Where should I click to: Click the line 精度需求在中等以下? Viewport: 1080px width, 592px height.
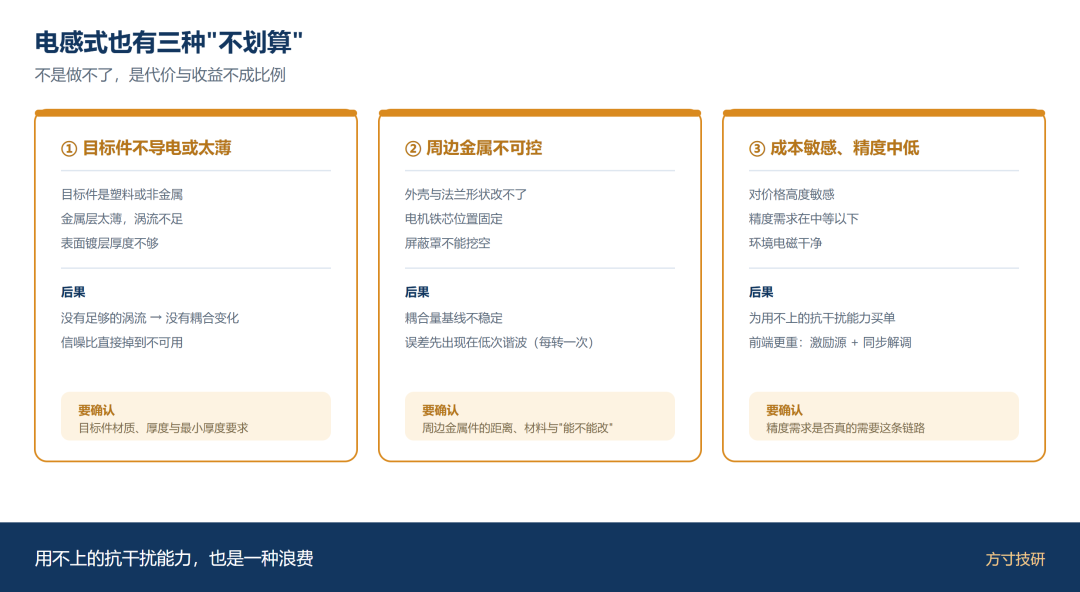[x=803, y=219]
